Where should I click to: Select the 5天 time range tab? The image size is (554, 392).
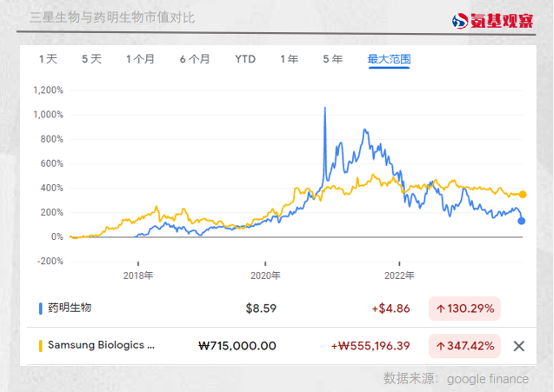tap(92, 59)
